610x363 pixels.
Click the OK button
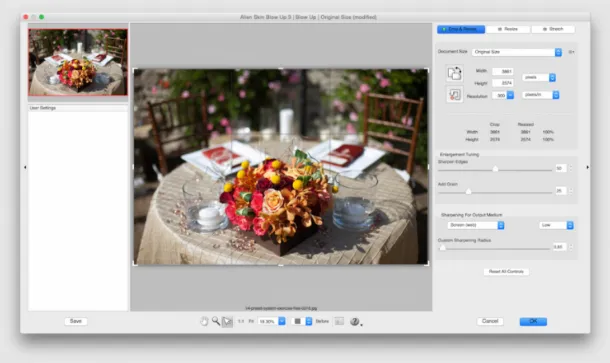point(533,321)
